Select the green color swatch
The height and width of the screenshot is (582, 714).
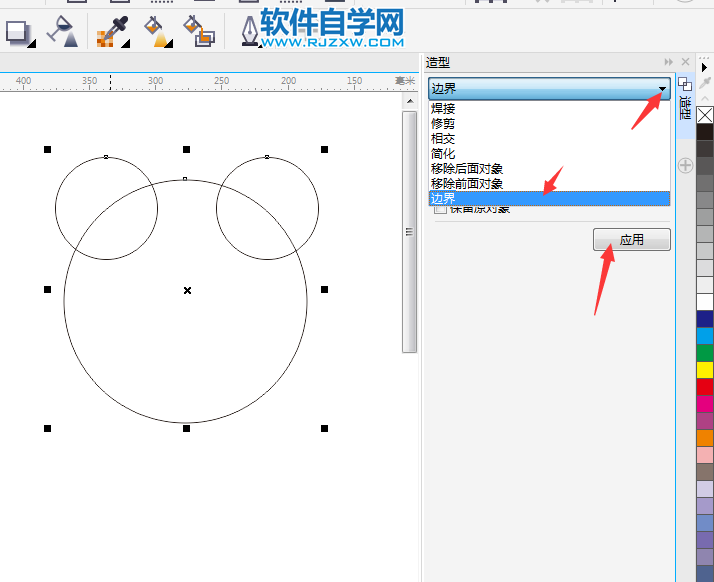[705, 353]
